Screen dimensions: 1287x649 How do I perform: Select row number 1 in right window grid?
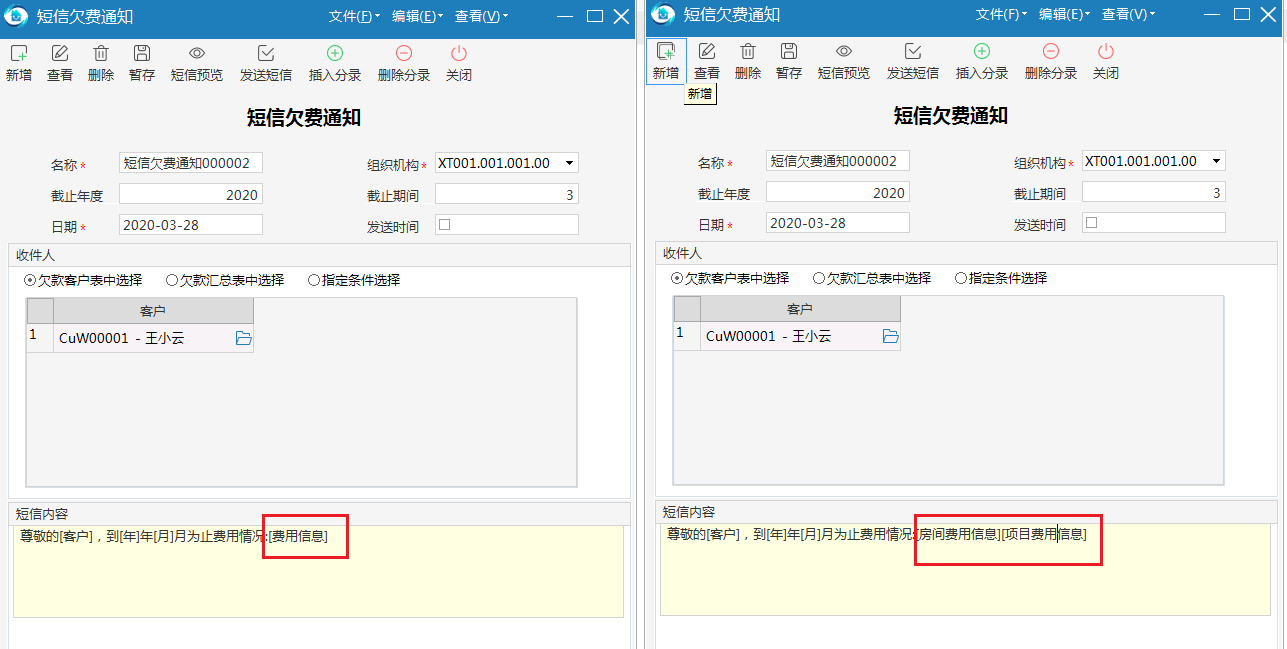[687, 336]
